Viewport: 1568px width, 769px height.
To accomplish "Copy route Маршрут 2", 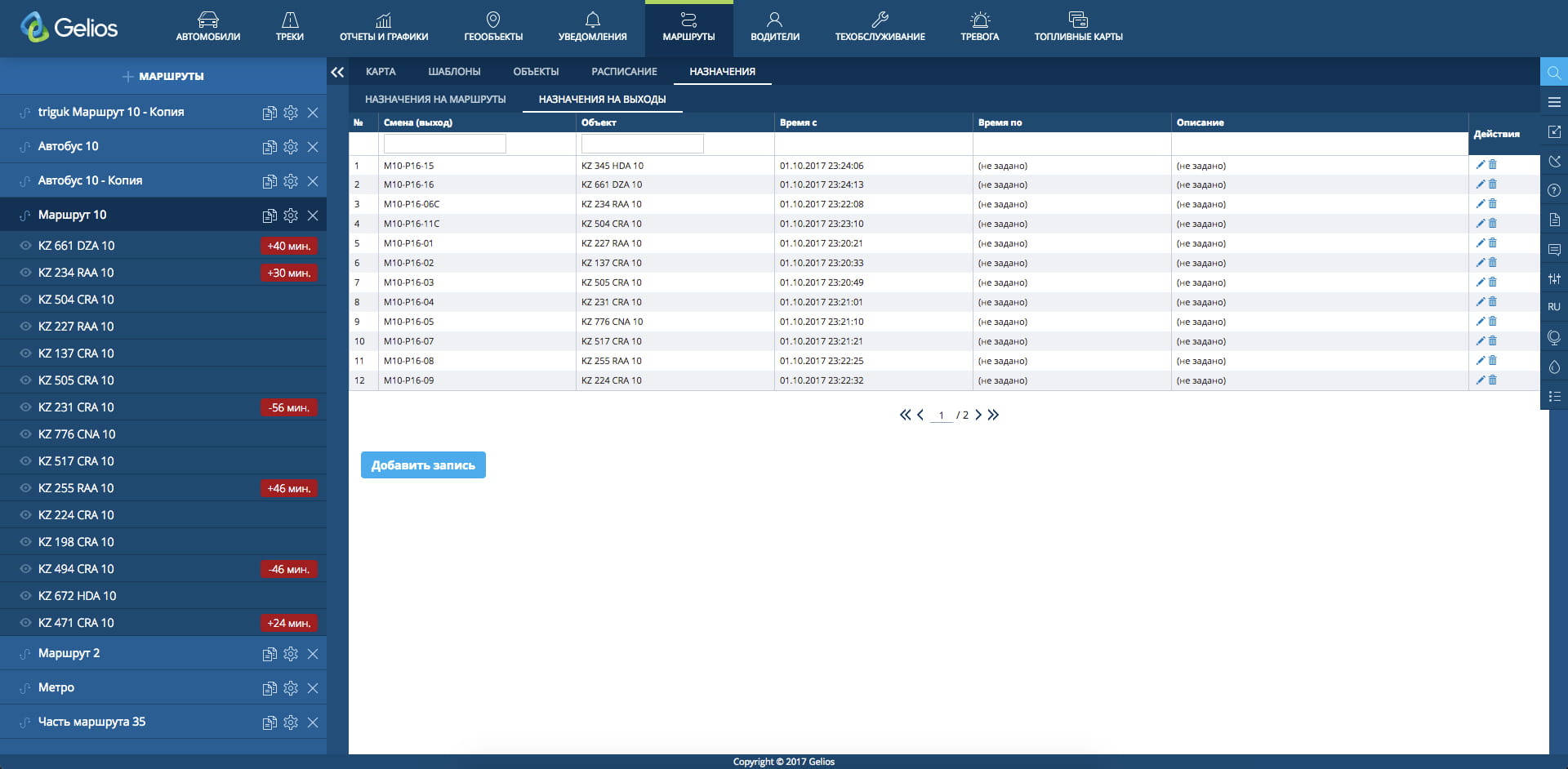I will point(269,654).
